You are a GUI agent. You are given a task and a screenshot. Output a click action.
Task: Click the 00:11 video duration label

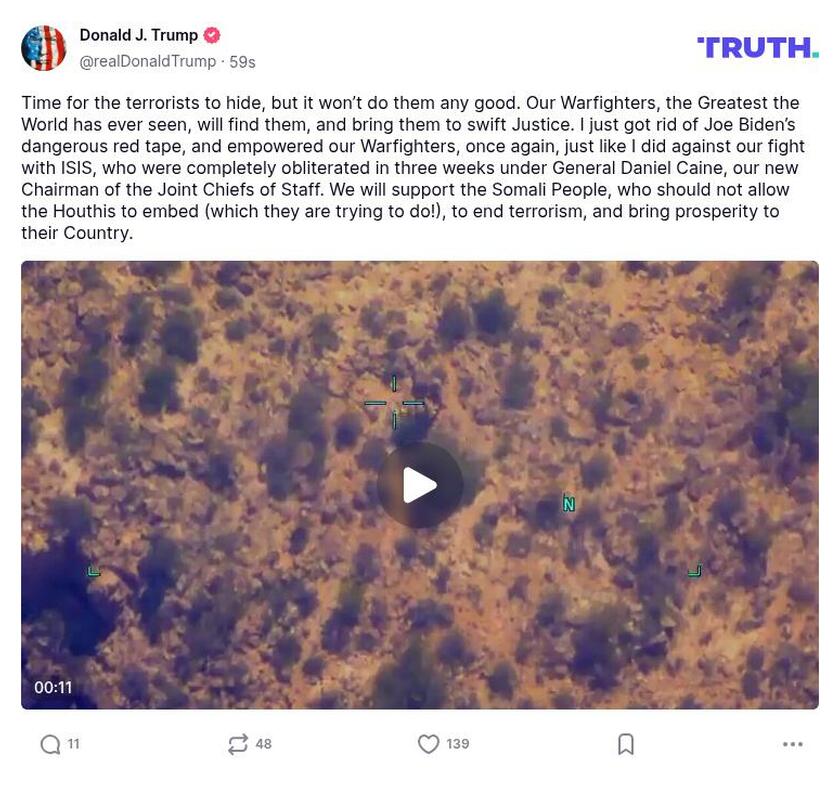[x=53, y=687]
